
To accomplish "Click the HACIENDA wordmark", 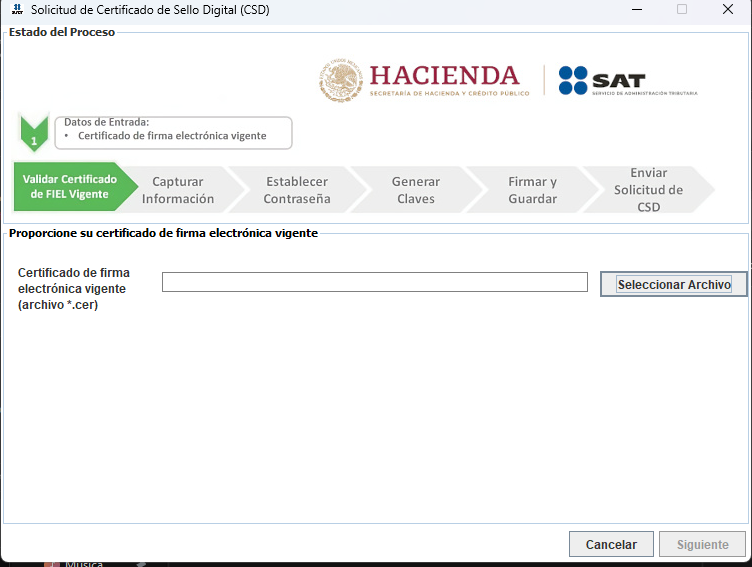I will coord(444,76).
